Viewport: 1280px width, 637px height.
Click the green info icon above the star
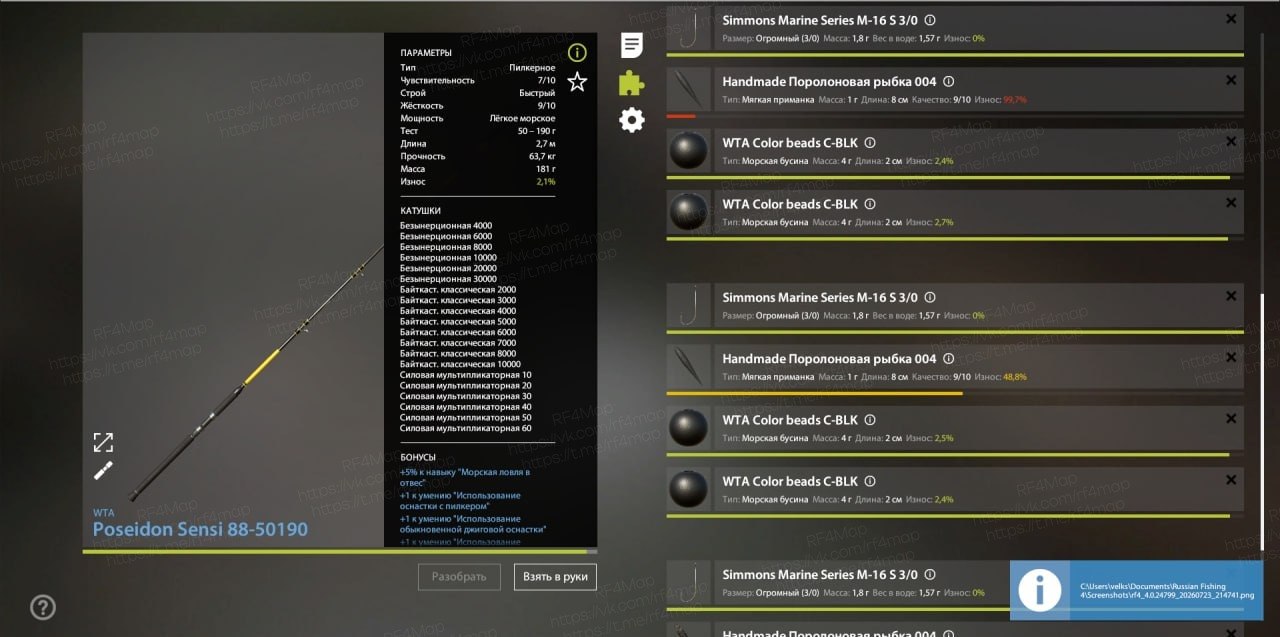pyautogui.click(x=577, y=53)
